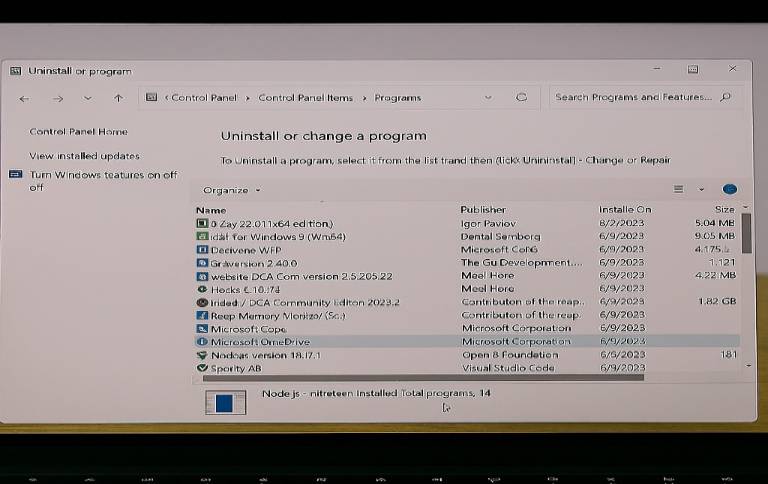Click the view options list icon
The height and width of the screenshot is (484, 768).
[678, 189]
